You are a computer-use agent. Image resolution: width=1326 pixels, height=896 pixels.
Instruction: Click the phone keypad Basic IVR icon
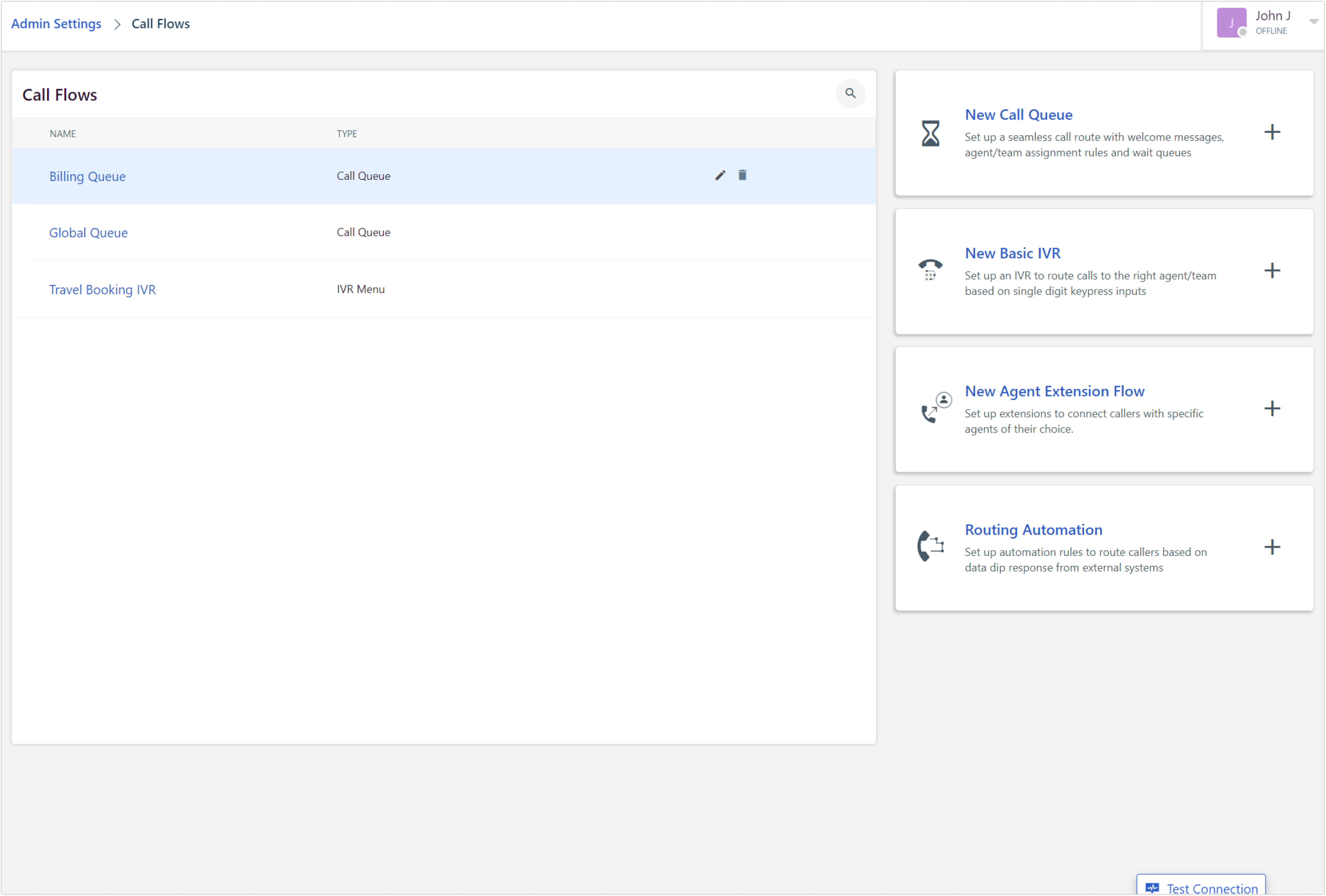930,269
